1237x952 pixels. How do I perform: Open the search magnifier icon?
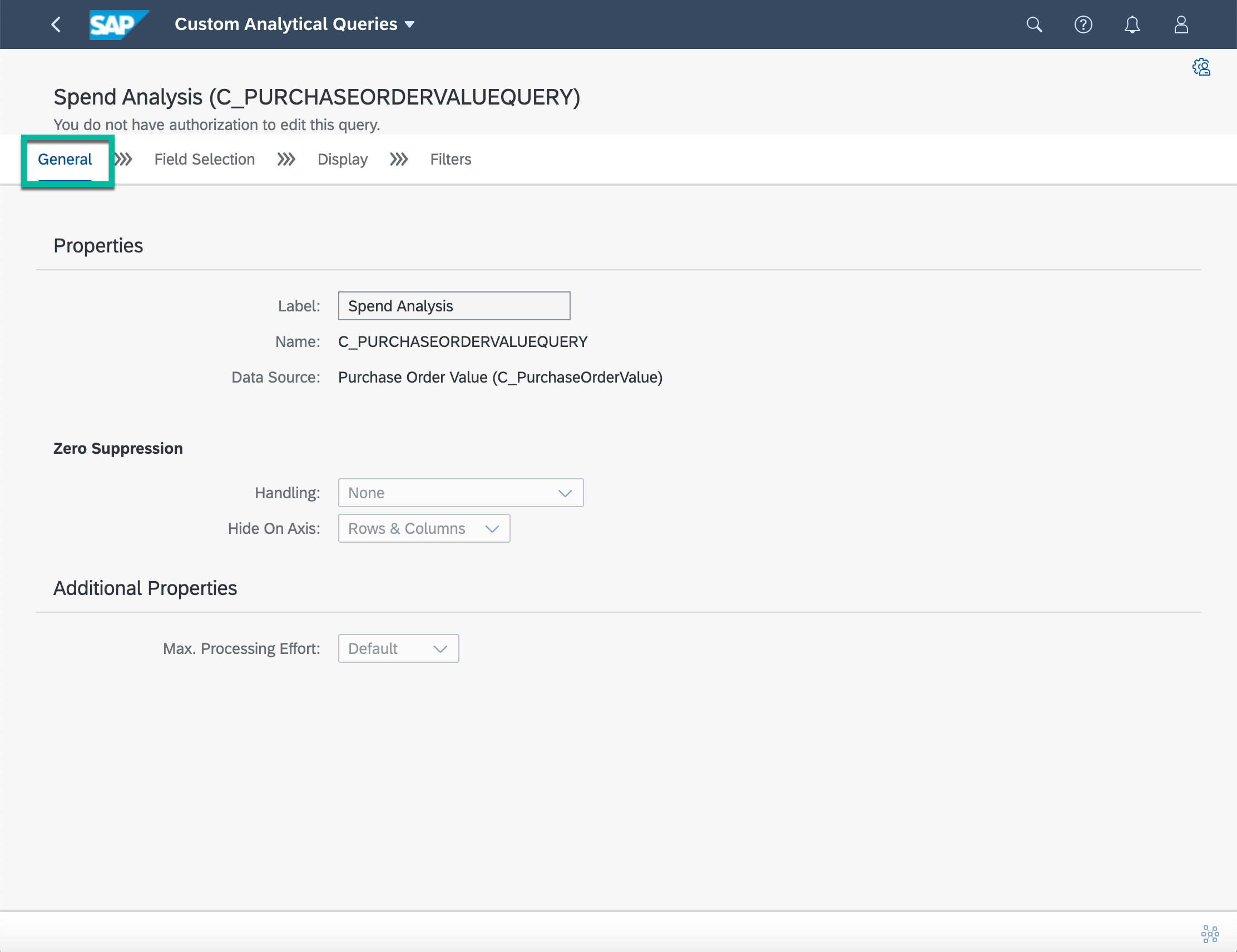pos(1033,24)
